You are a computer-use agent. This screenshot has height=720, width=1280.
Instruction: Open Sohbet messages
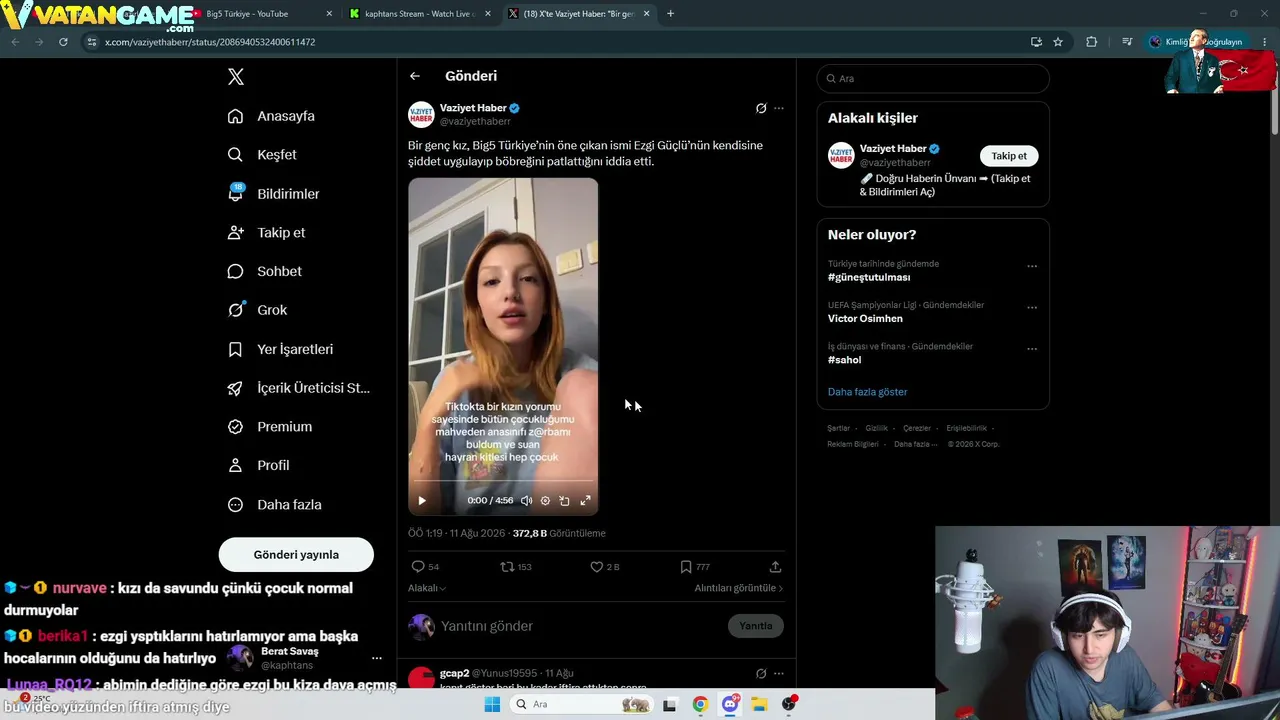click(x=264, y=271)
